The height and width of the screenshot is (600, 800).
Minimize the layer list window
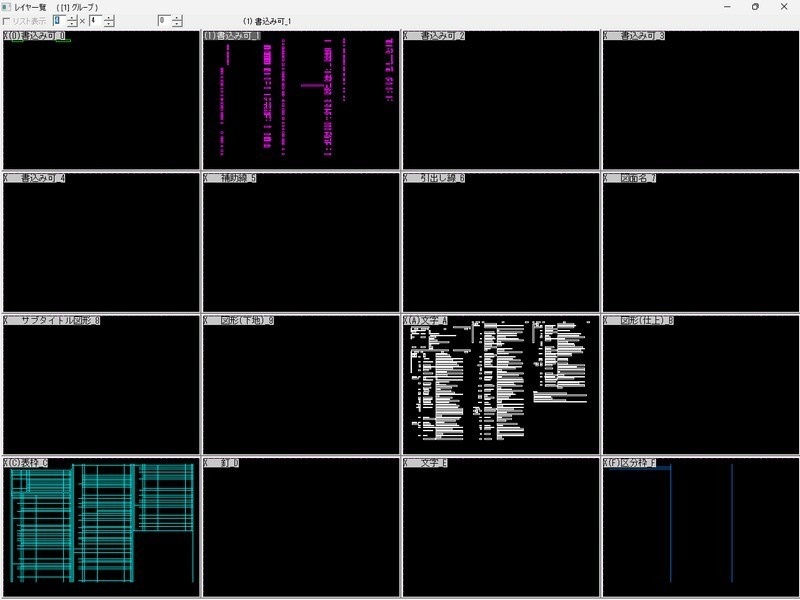coord(727,7)
